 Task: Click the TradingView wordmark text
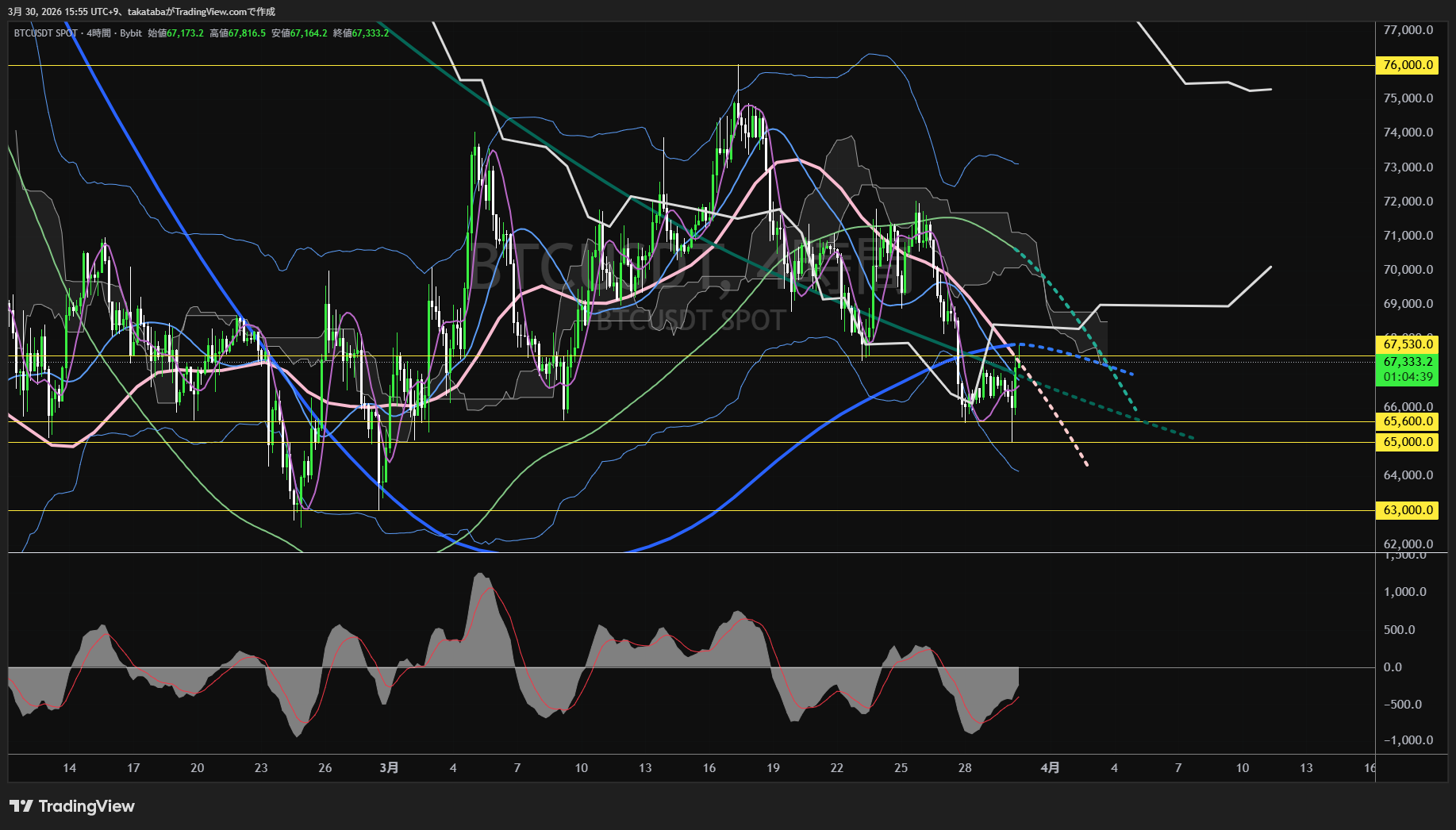click(86, 806)
